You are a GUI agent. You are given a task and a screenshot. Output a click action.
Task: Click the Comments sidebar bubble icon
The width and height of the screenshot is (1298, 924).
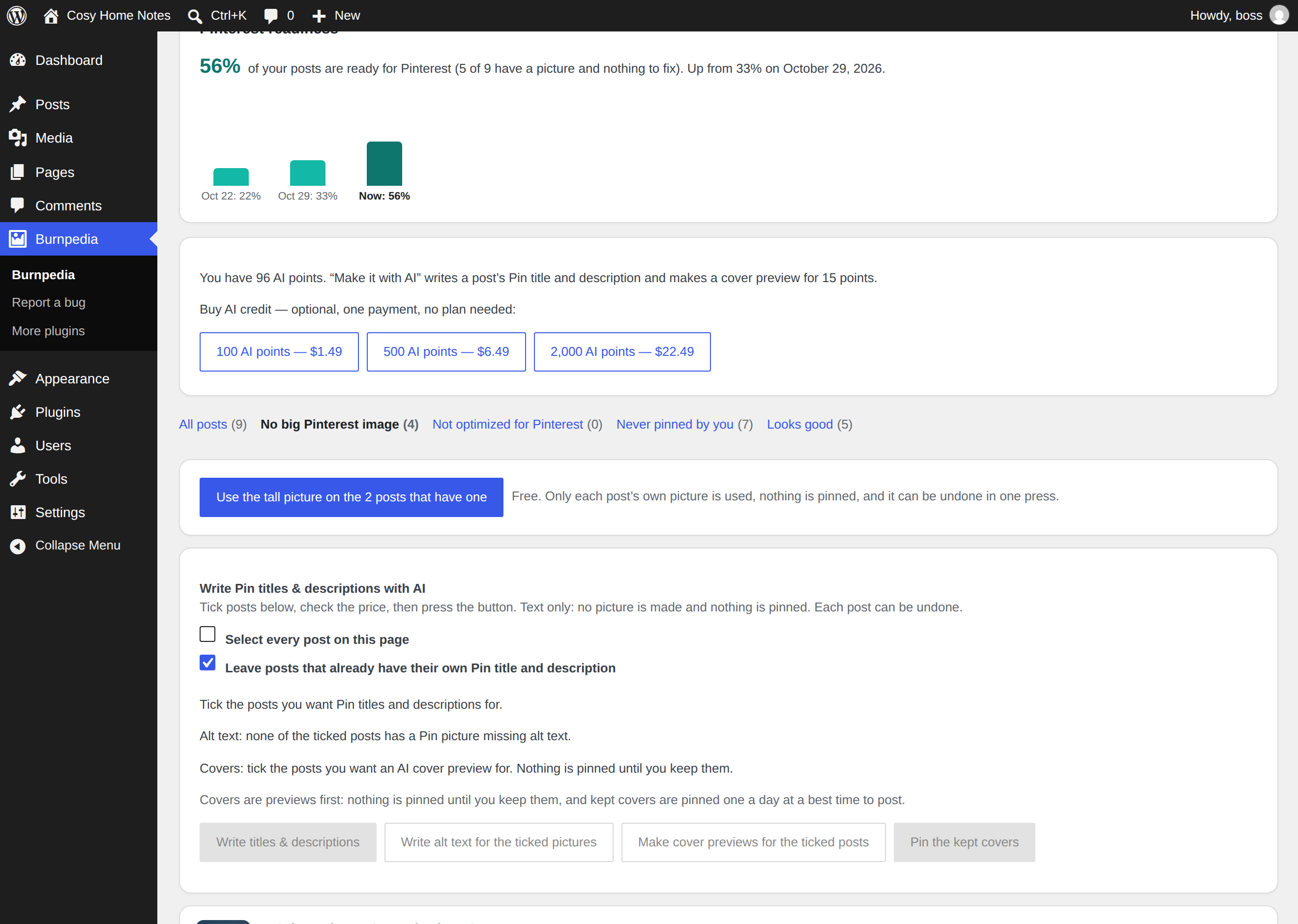pyautogui.click(x=18, y=205)
